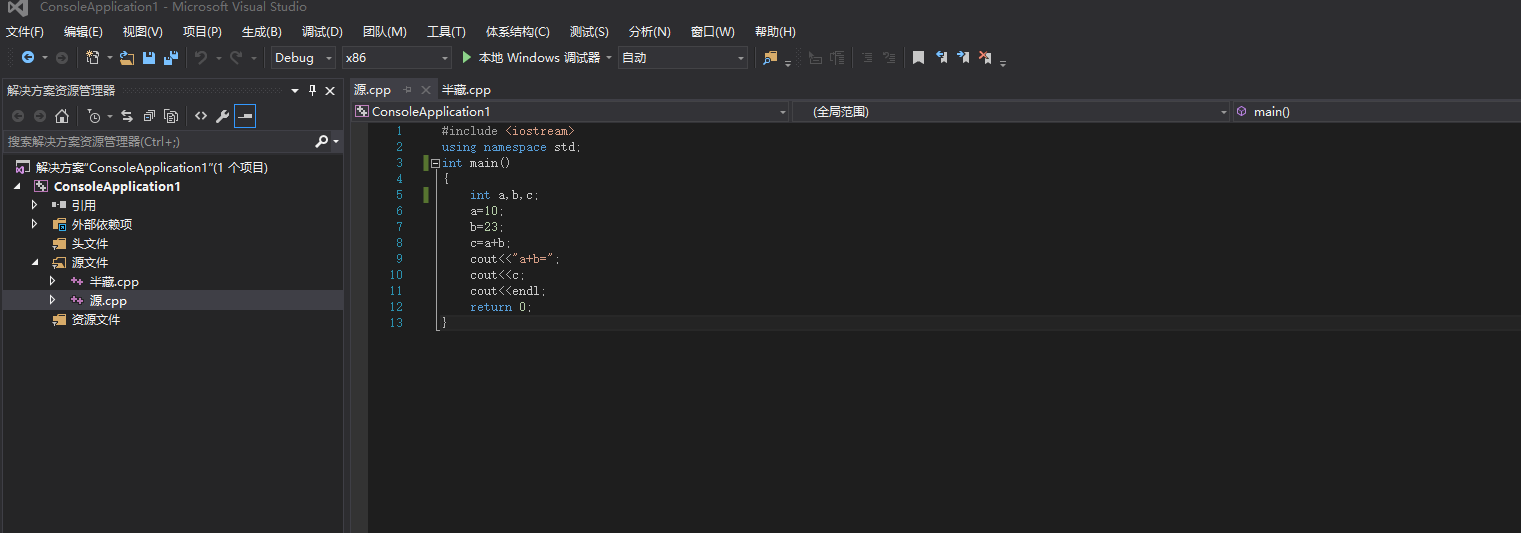Open the debugger target dropdown arrow

(609, 58)
